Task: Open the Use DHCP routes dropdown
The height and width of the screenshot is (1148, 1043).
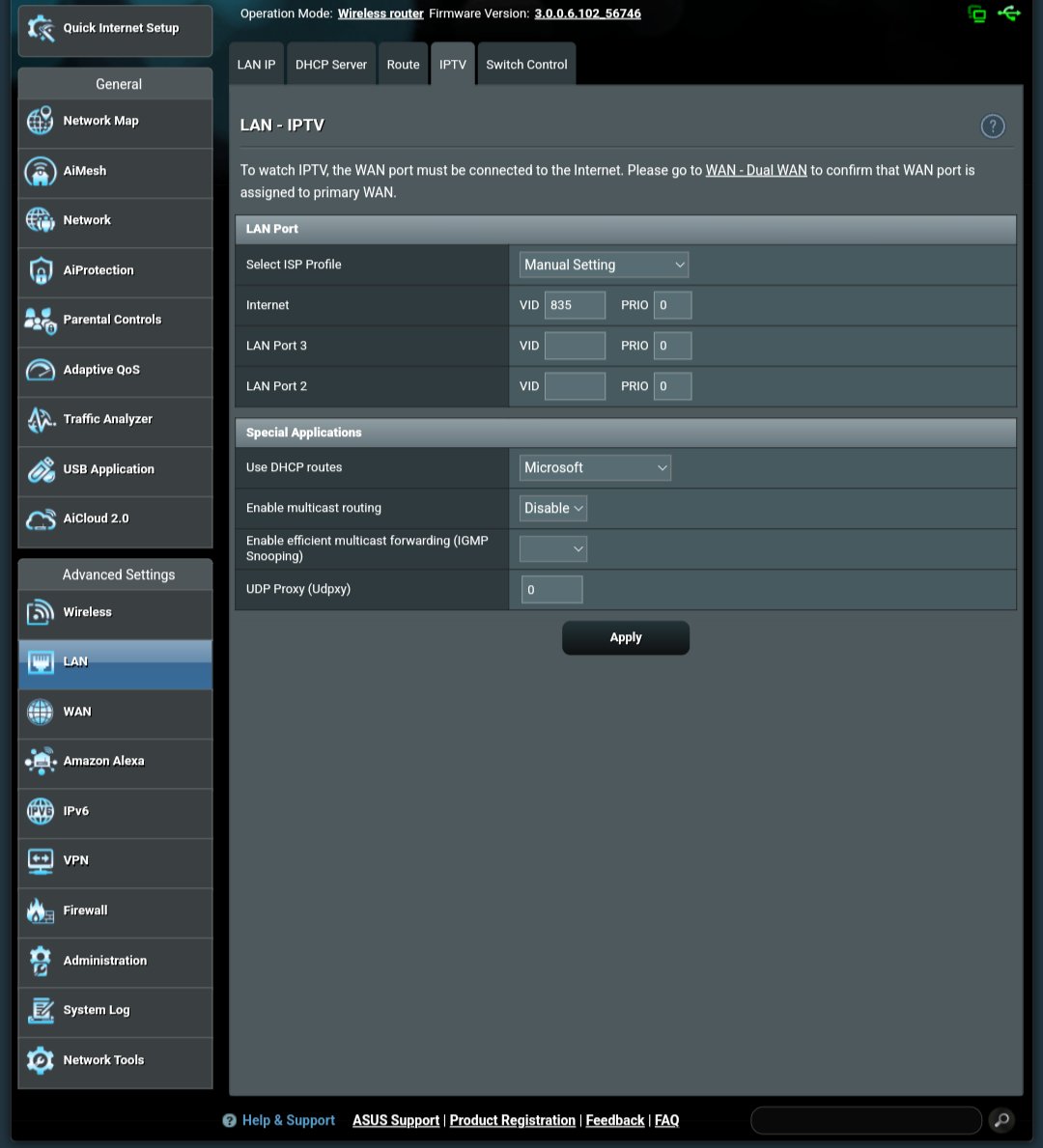Action: (x=595, y=468)
